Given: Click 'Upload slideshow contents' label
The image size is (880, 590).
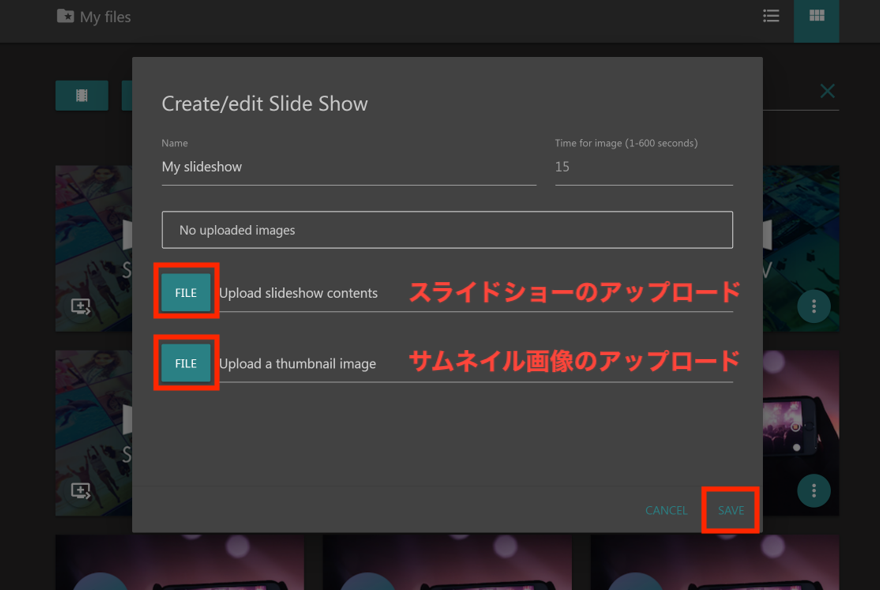Looking at the screenshot, I should (298, 293).
